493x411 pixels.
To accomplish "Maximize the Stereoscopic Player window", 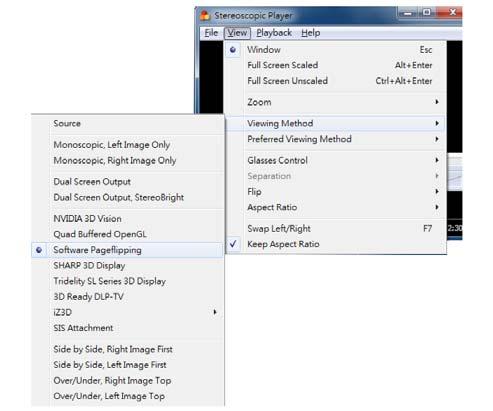I will click(426, 13).
